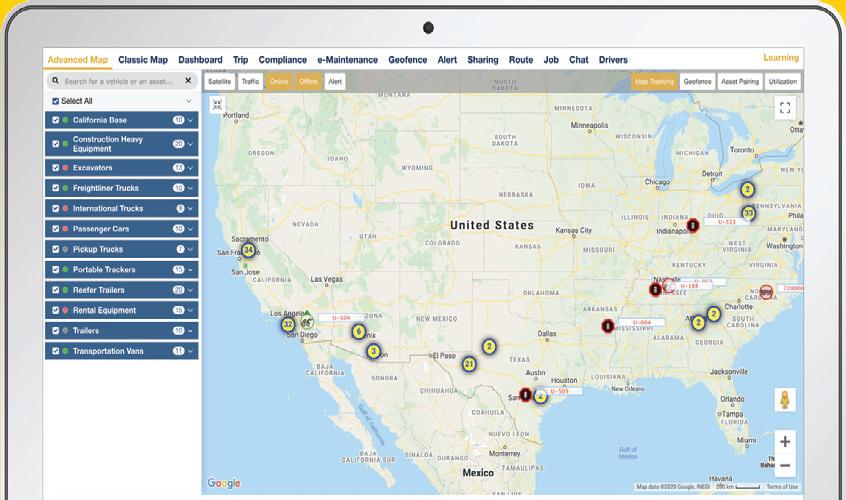Enter fullscreen map view
The image size is (846, 500).
[785, 107]
